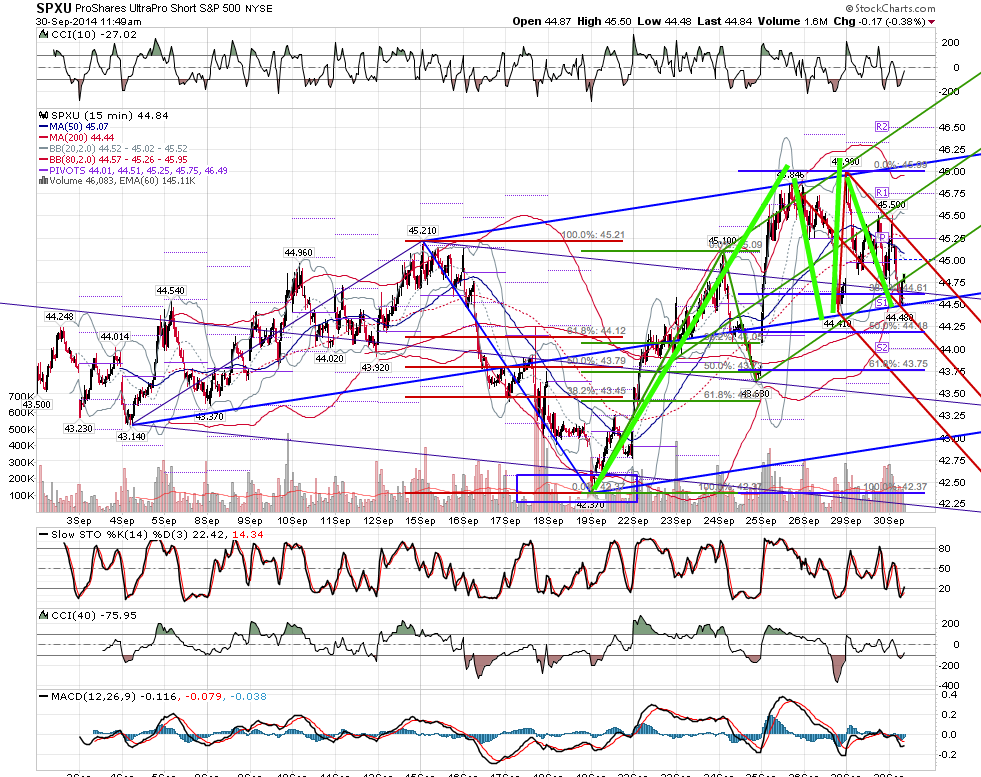Click the PIVOTS legend entry
The height and width of the screenshot is (777, 981).
pos(133,171)
